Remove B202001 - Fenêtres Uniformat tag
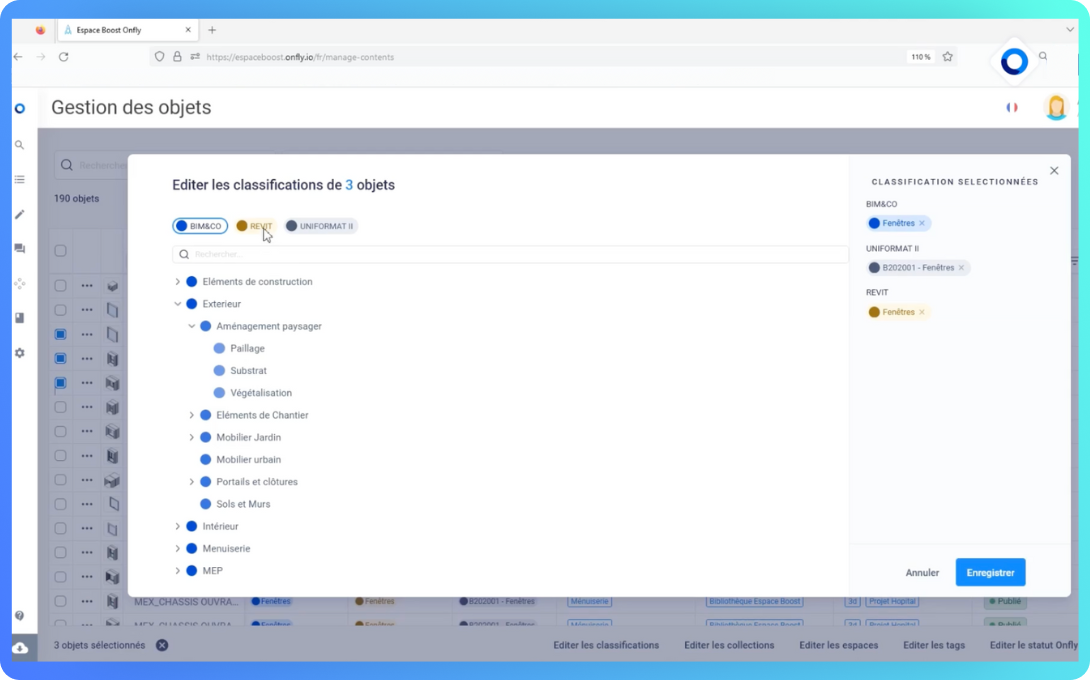The height and width of the screenshot is (680, 1090). point(961,268)
